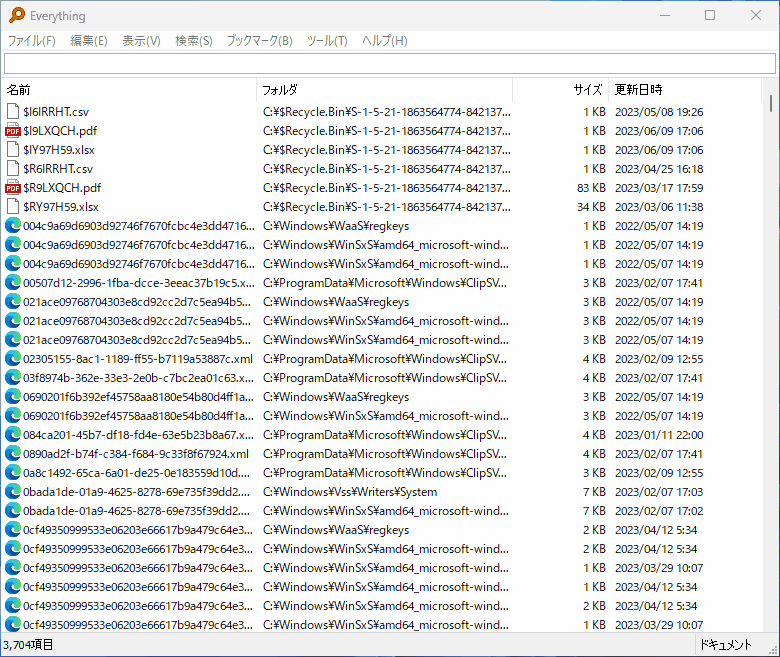
Task: Open the 検索(S) menu
Action: tap(194, 41)
